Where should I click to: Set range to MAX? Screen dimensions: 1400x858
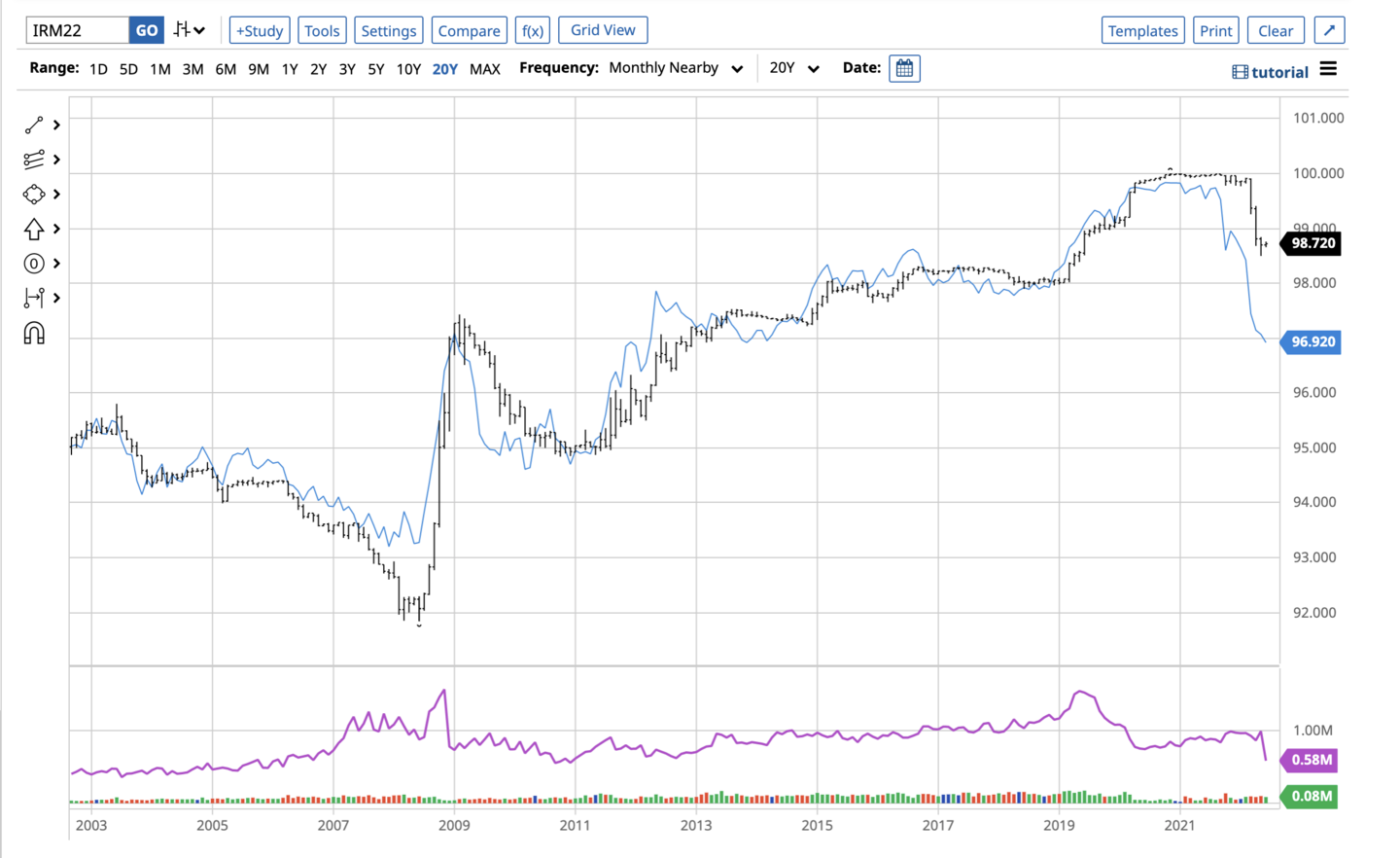(x=485, y=69)
